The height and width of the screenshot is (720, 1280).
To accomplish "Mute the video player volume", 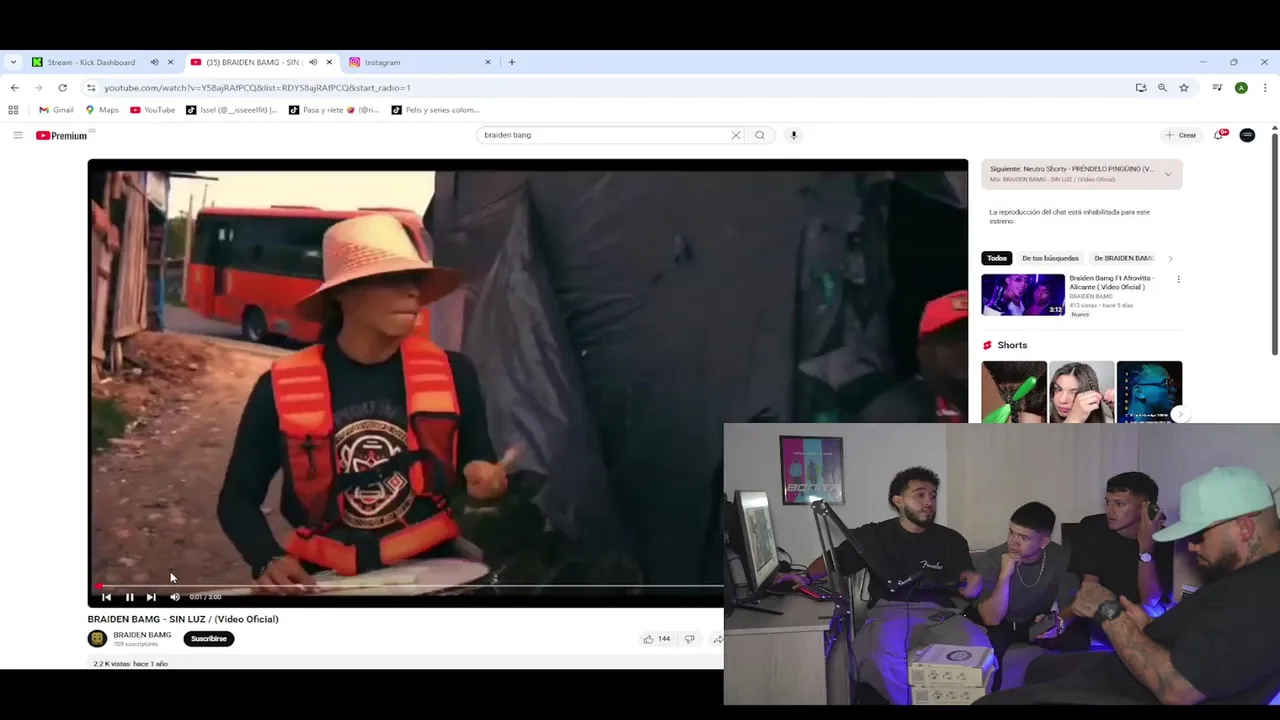I will tap(175, 597).
